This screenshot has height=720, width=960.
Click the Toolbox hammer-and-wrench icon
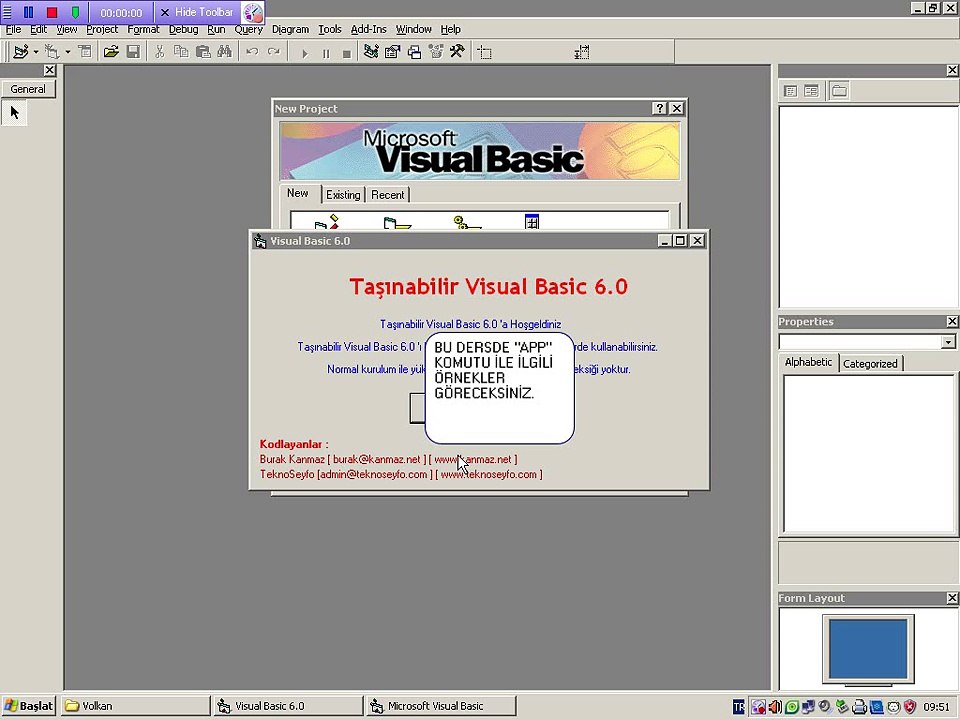457,52
